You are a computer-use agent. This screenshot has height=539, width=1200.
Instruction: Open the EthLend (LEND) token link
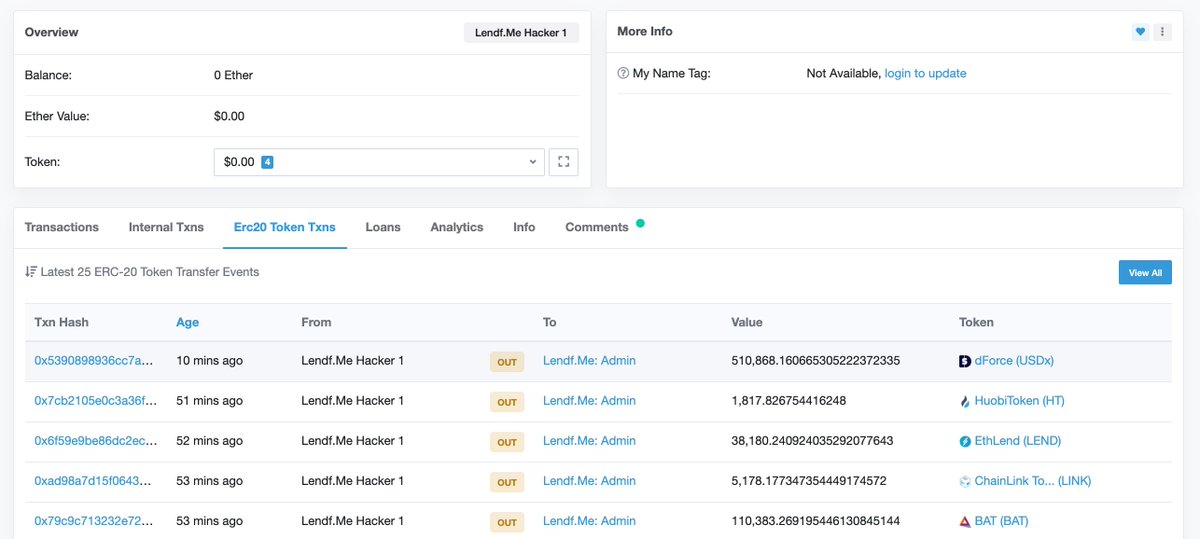1017,440
